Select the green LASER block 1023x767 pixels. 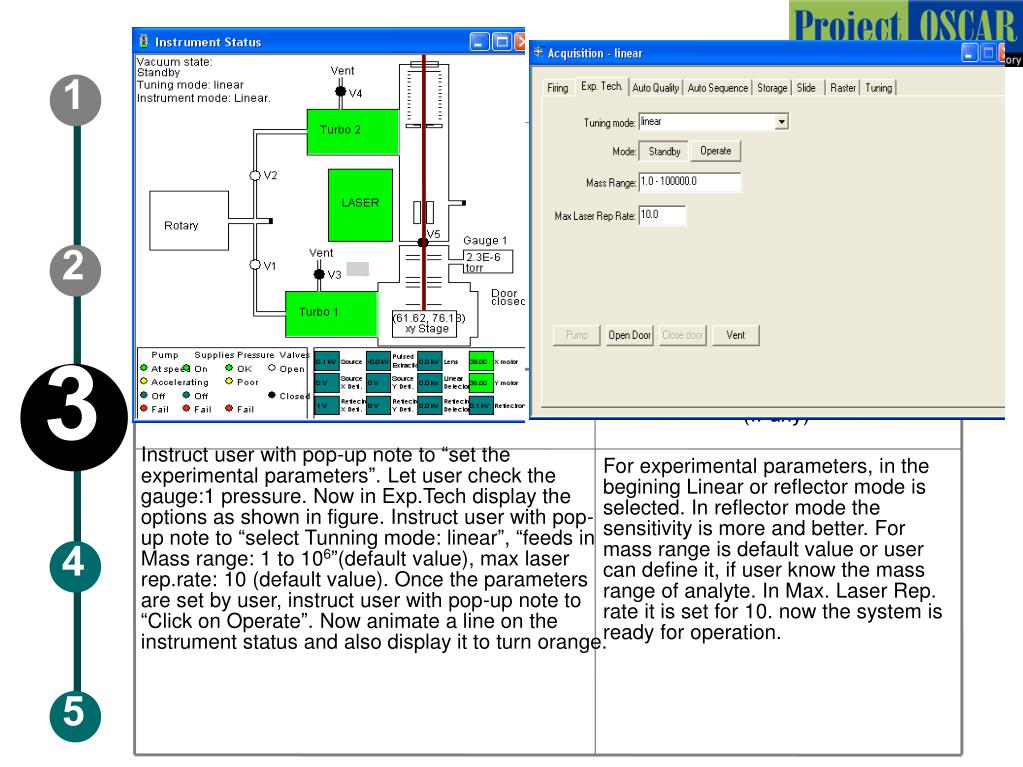pyautogui.click(x=360, y=205)
